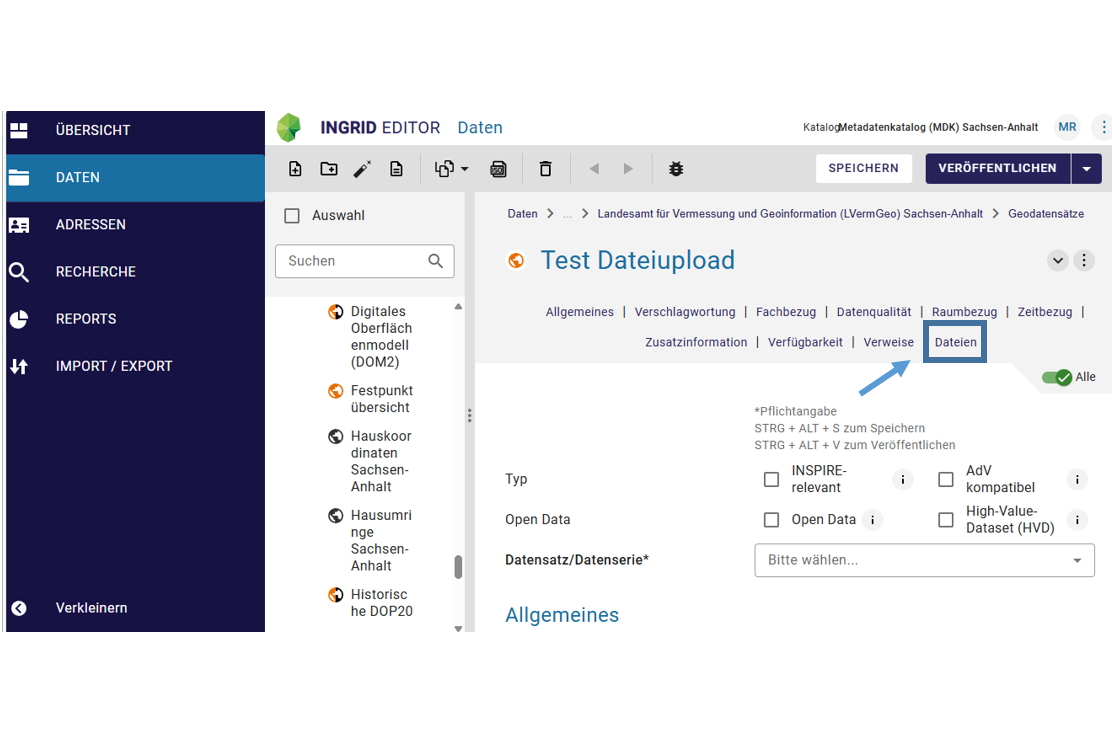Expand the Veröffentlichen dropdown arrow
The width and height of the screenshot is (1112, 740).
[x=1086, y=169]
